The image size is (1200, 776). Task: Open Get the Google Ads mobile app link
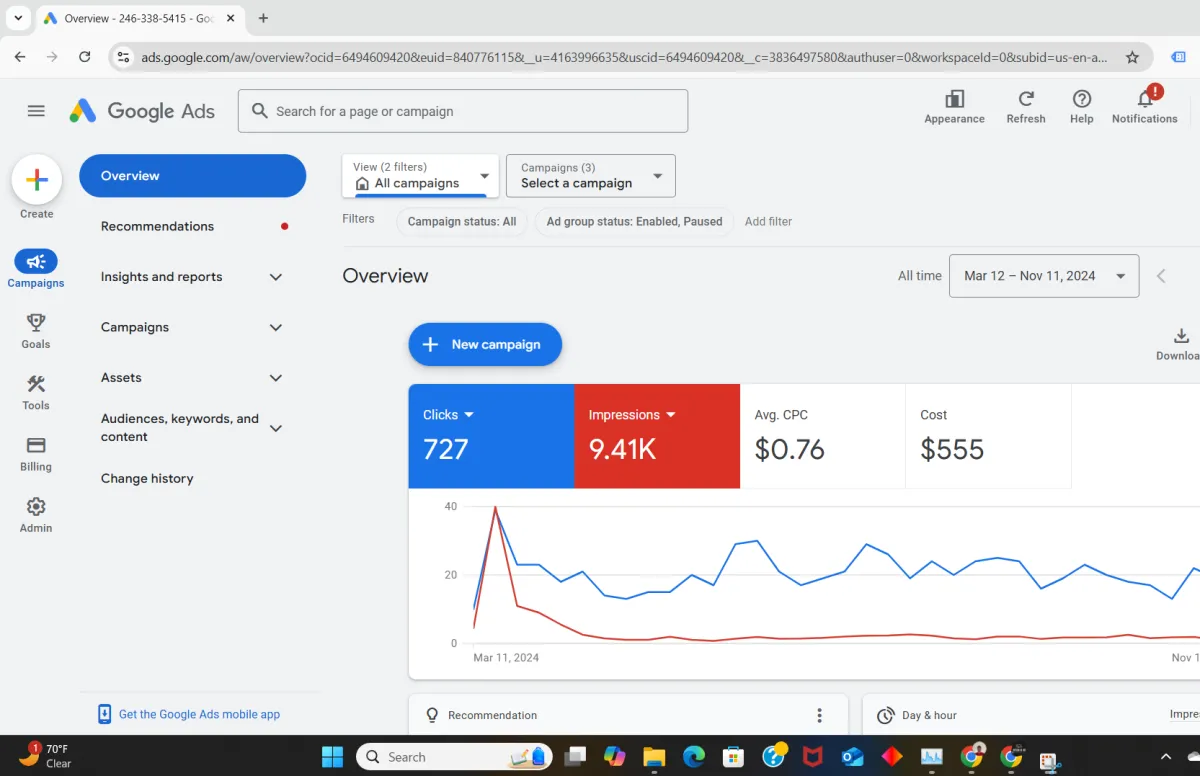199,714
